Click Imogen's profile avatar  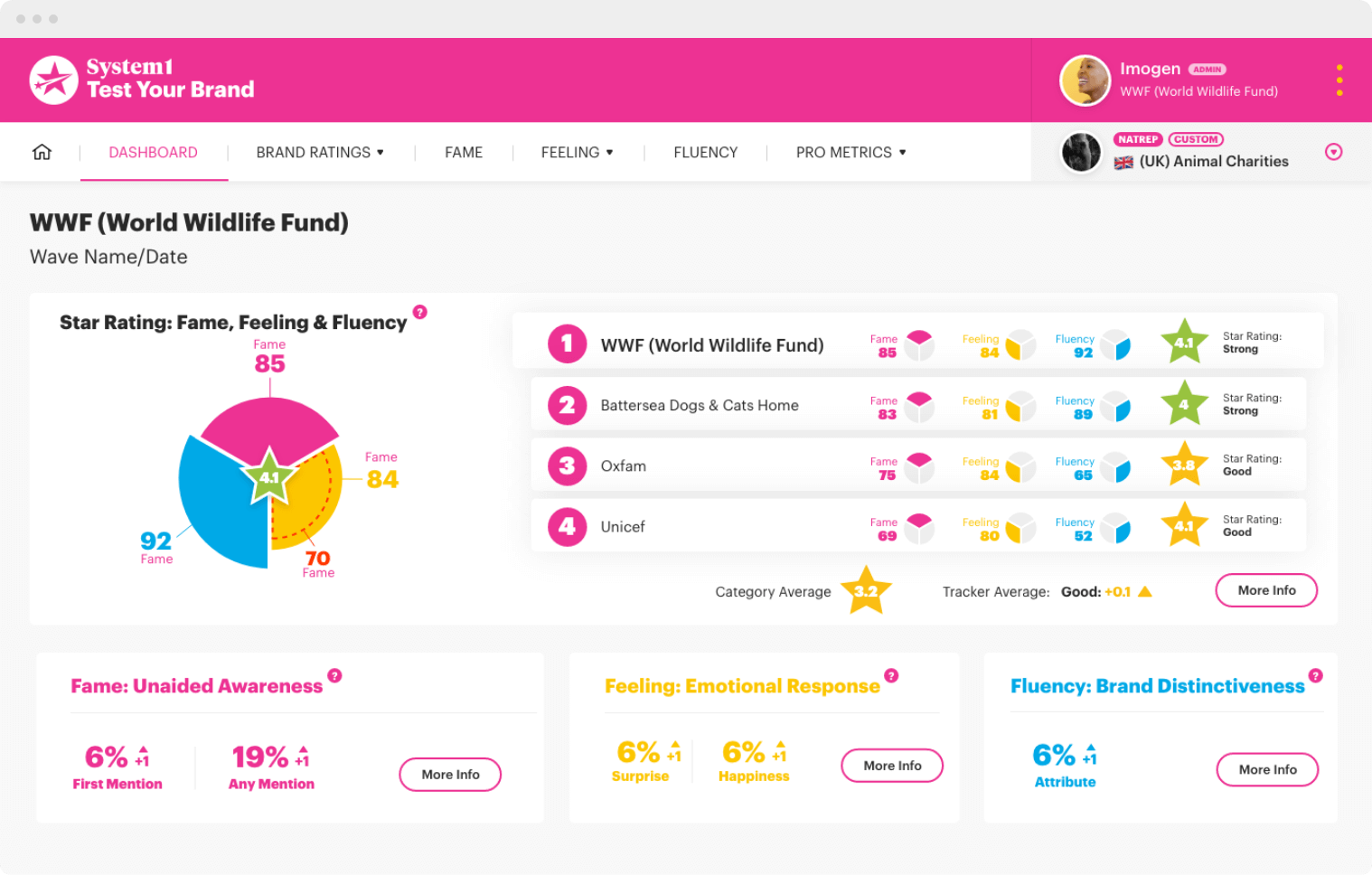click(1085, 80)
